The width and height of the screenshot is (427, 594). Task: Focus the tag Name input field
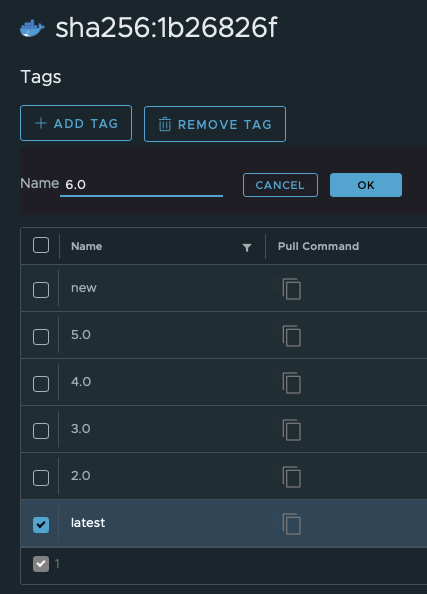pos(141,185)
